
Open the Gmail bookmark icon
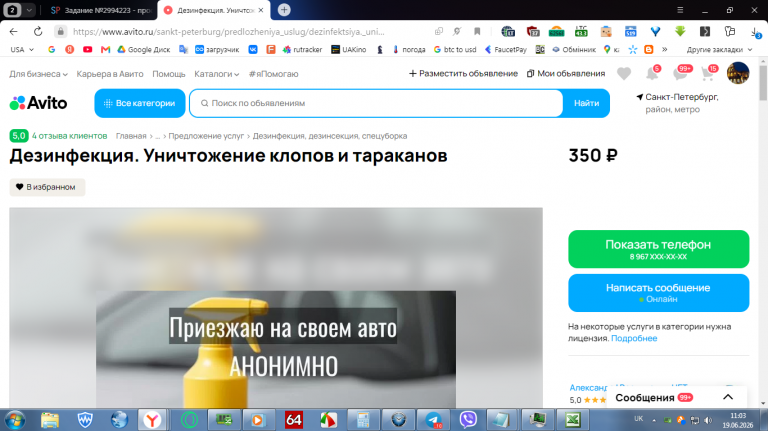(105, 49)
